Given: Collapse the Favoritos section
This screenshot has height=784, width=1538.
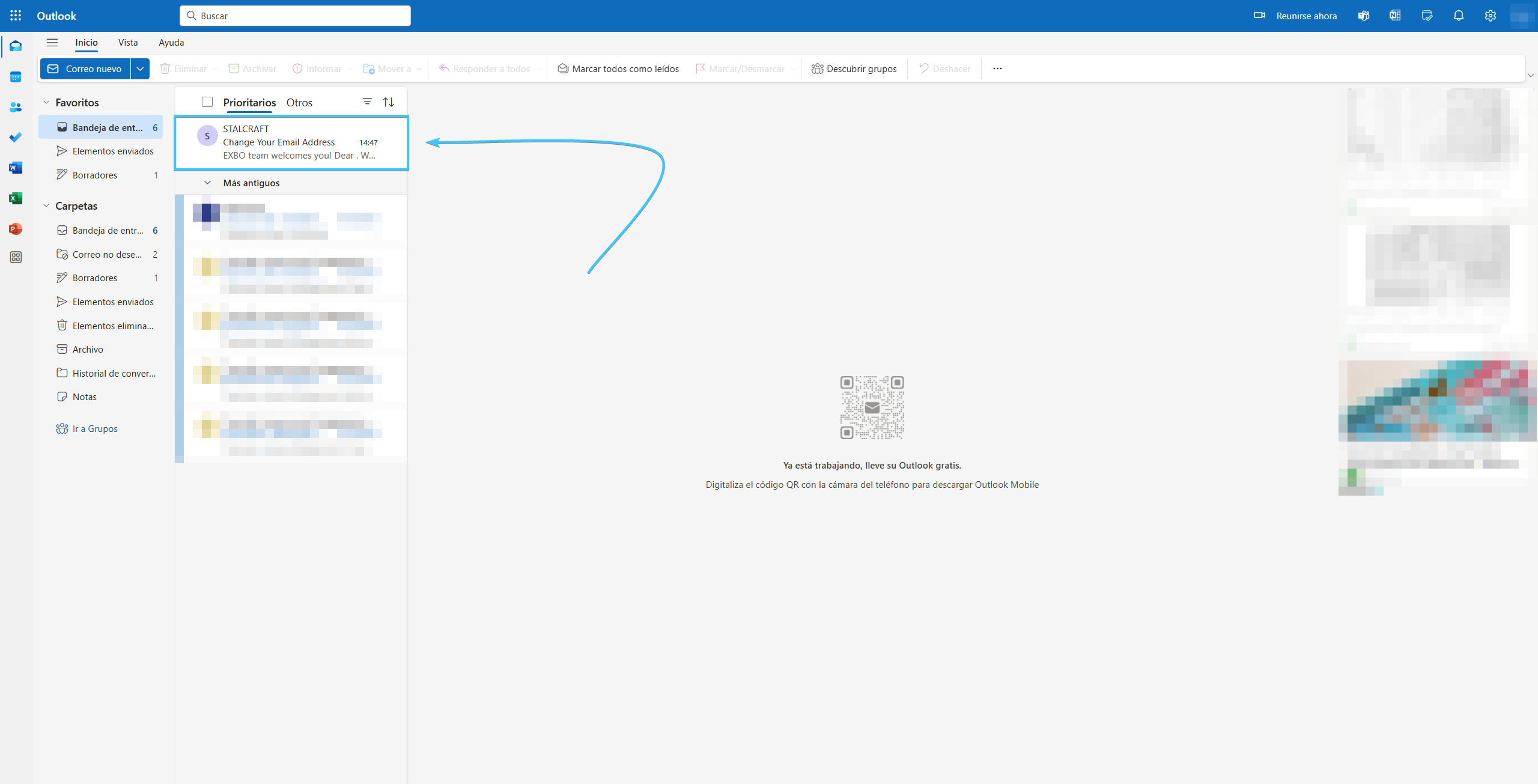Looking at the screenshot, I should pyautogui.click(x=46, y=103).
